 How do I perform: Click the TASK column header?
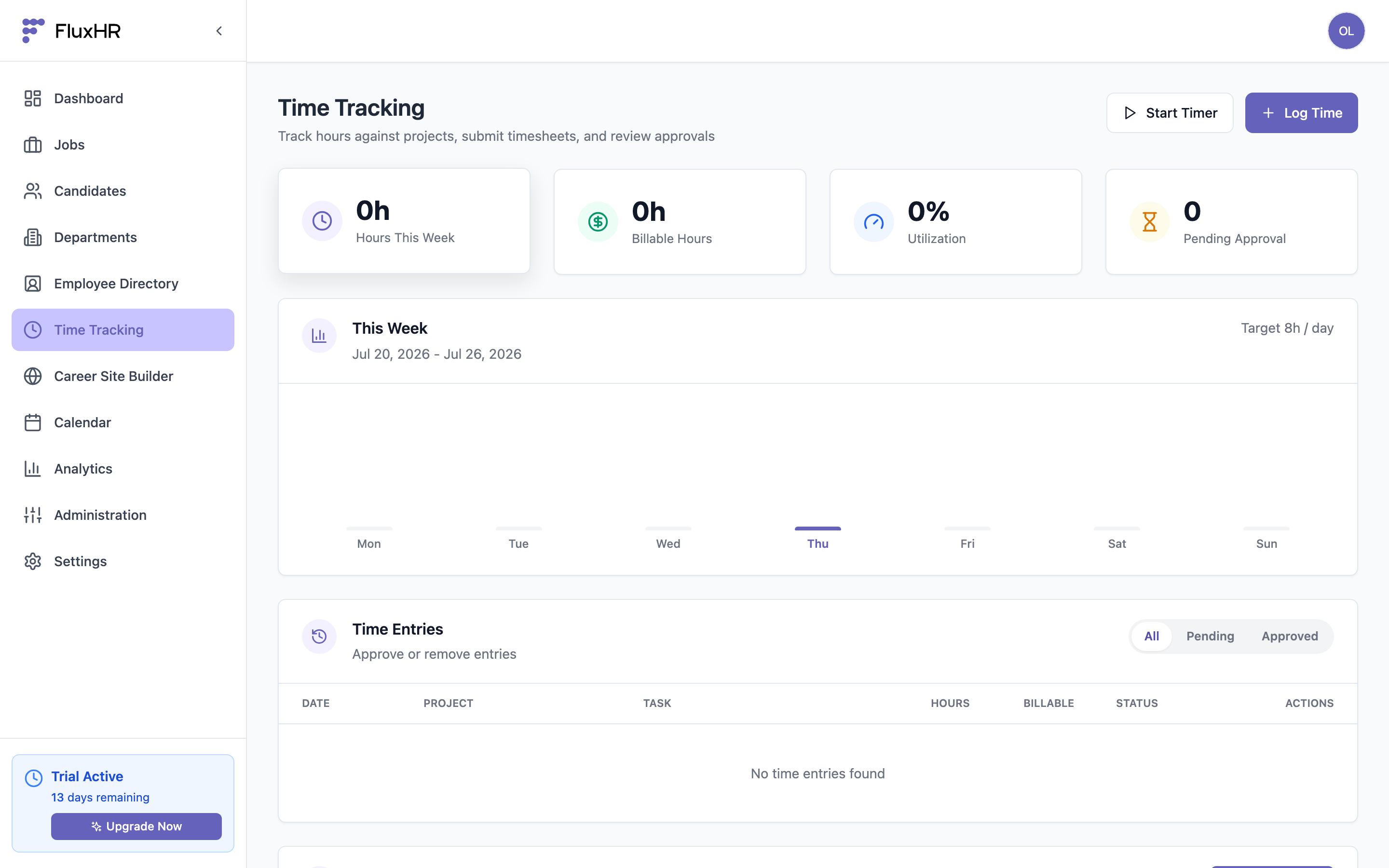(x=656, y=703)
